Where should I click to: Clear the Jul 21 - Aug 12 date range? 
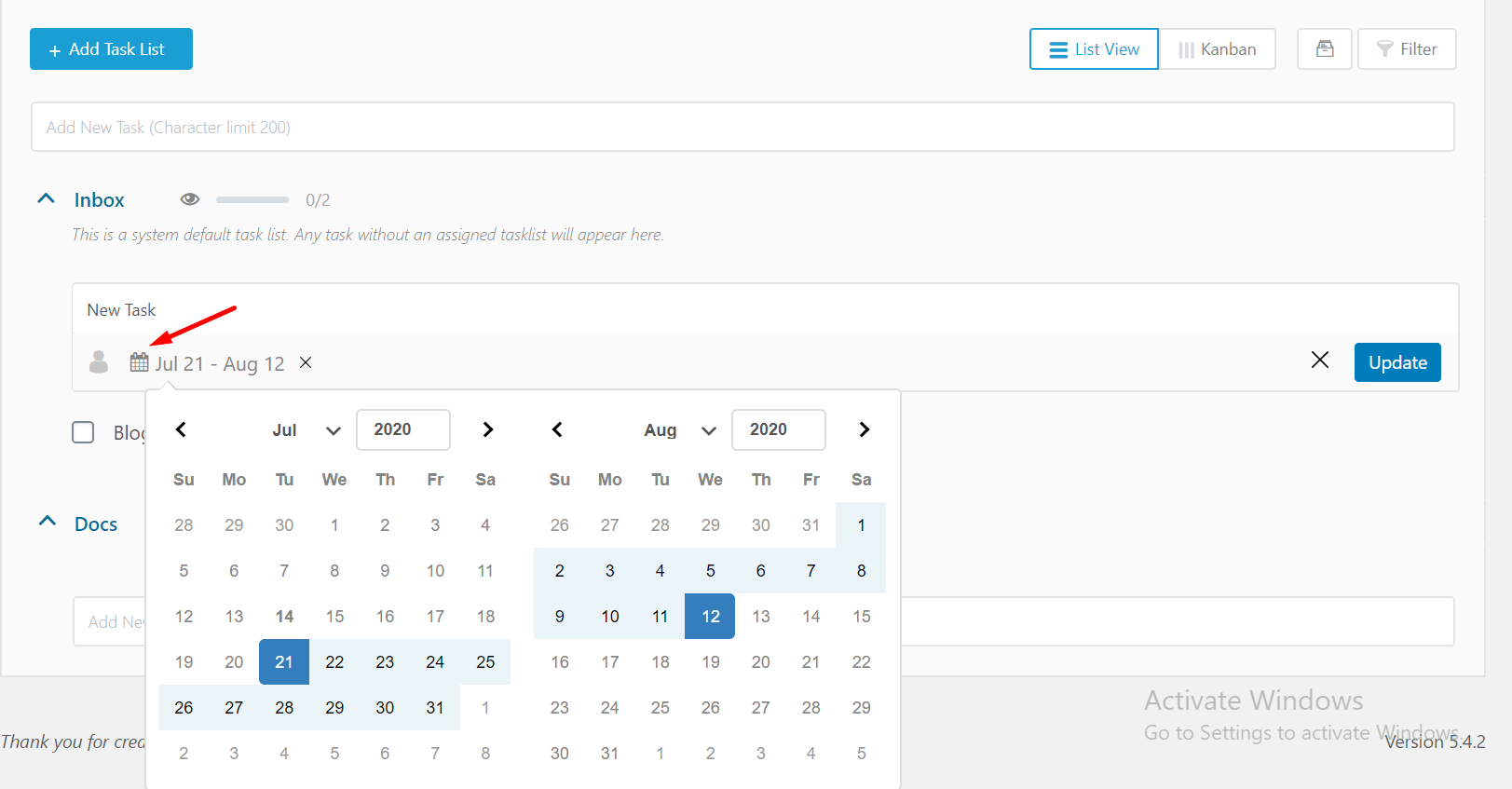pos(306,362)
